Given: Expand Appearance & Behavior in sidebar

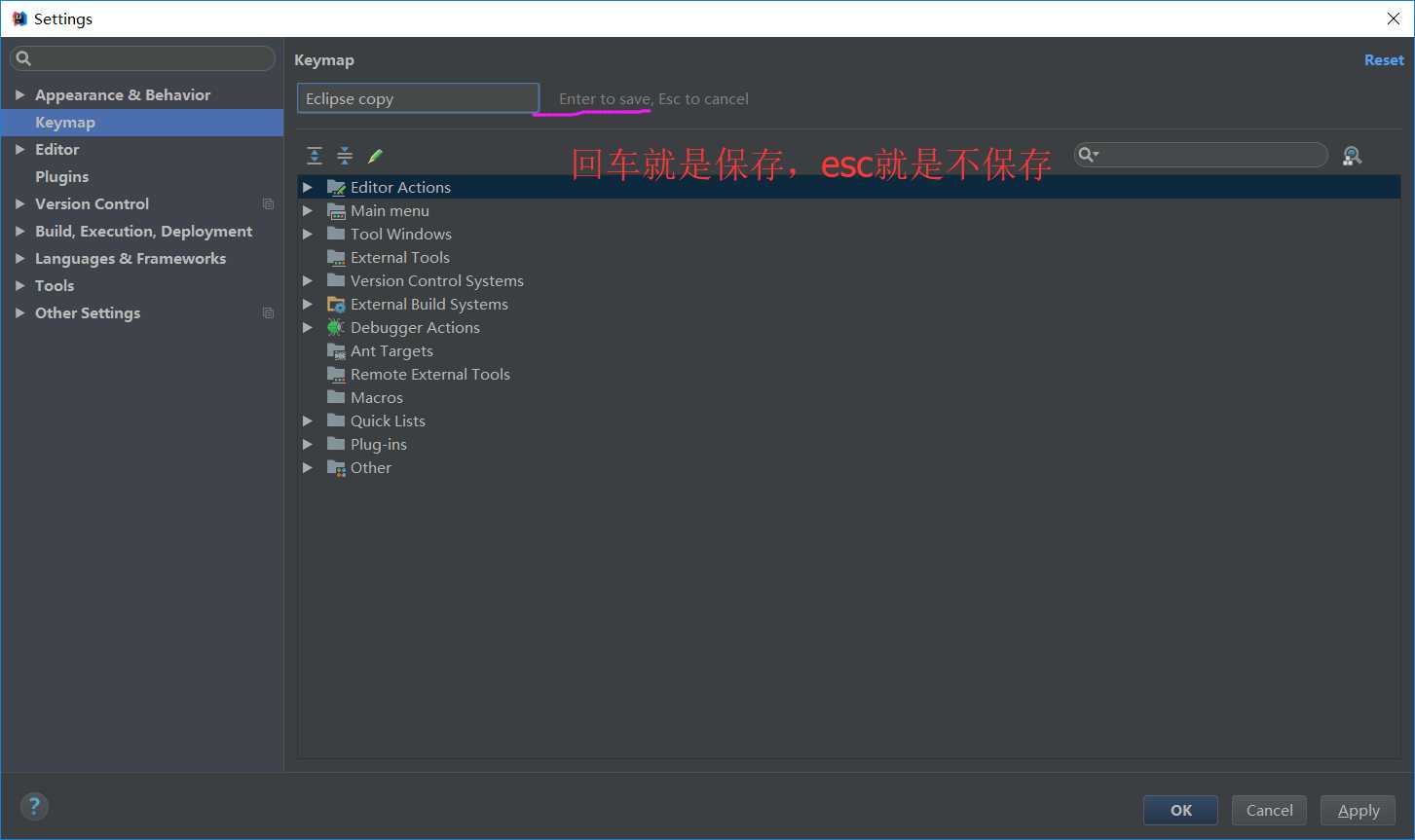Looking at the screenshot, I should click(19, 94).
